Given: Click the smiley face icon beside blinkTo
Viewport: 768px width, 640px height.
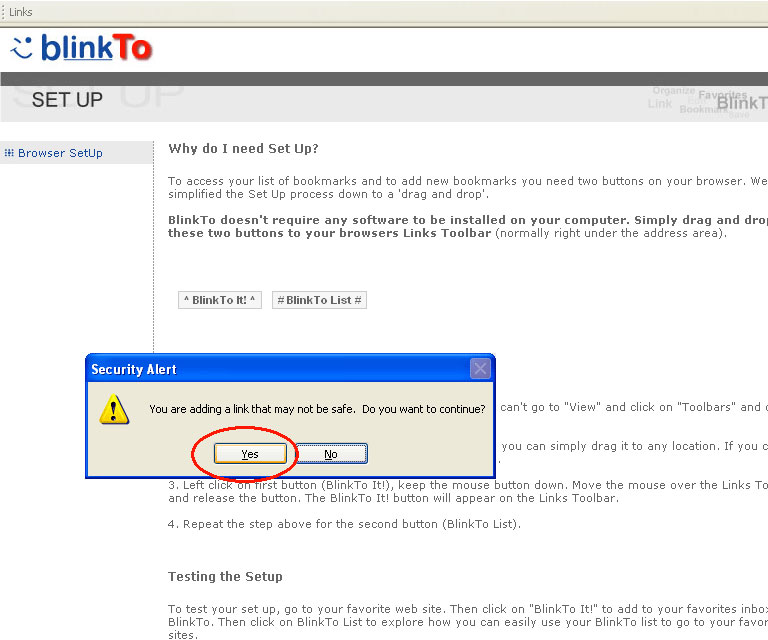Looking at the screenshot, I should [x=22, y=48].
